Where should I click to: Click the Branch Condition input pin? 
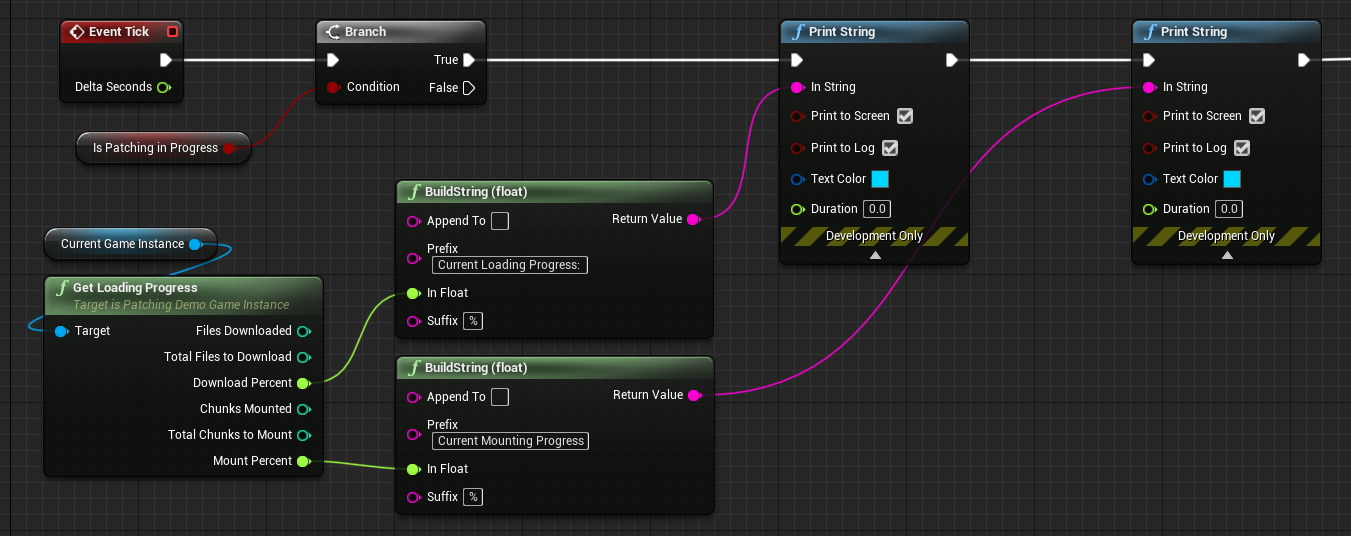tap(334, 87)
